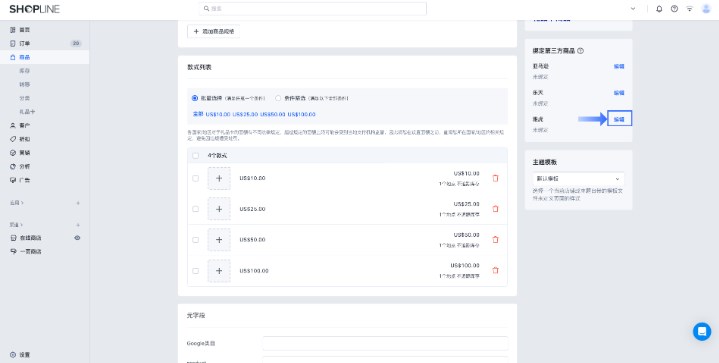Screen dimensions: 719x363
Task: Open the chat support bubble
Action: 702,331
